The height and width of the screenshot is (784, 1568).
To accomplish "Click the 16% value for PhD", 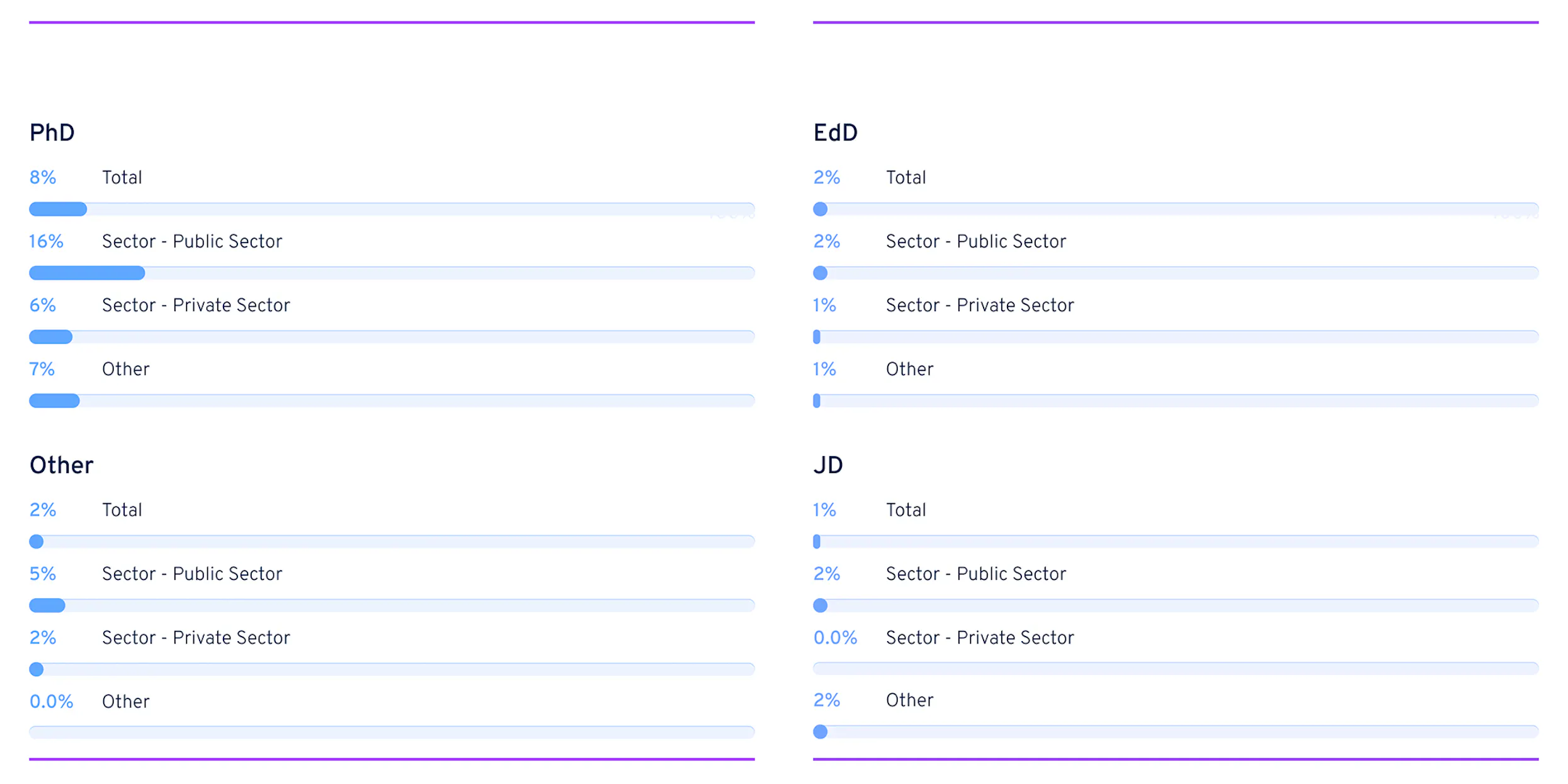I will pyautogui.click(x=46, y=241).
